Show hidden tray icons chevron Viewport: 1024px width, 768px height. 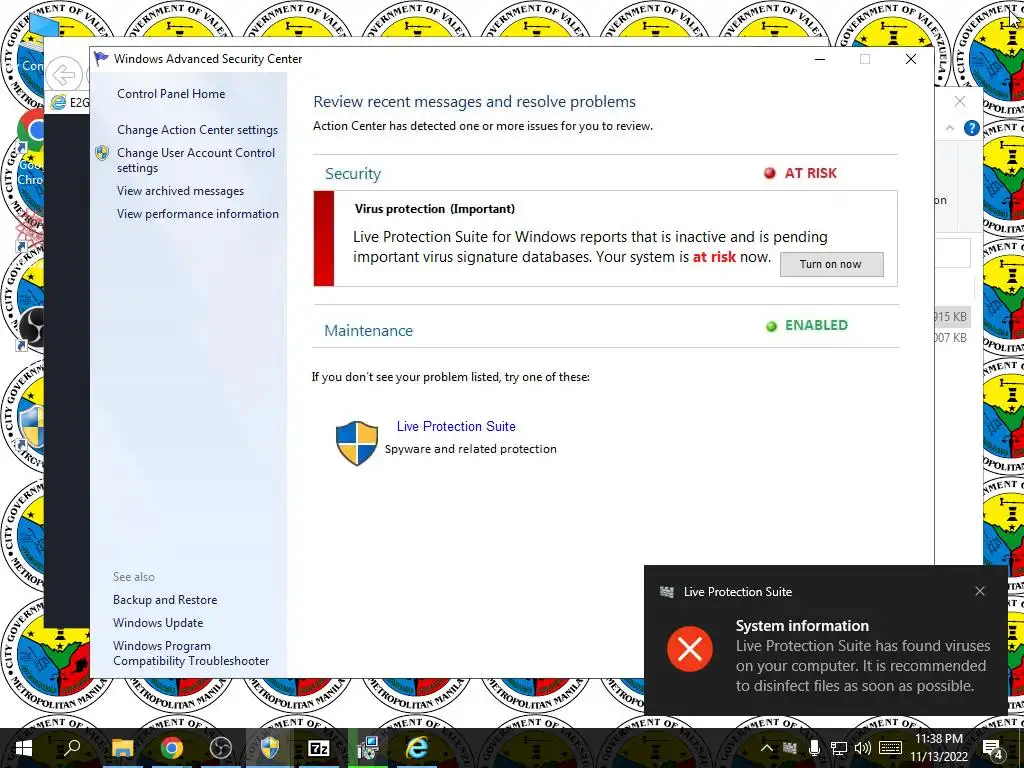(x=767, y=748)
